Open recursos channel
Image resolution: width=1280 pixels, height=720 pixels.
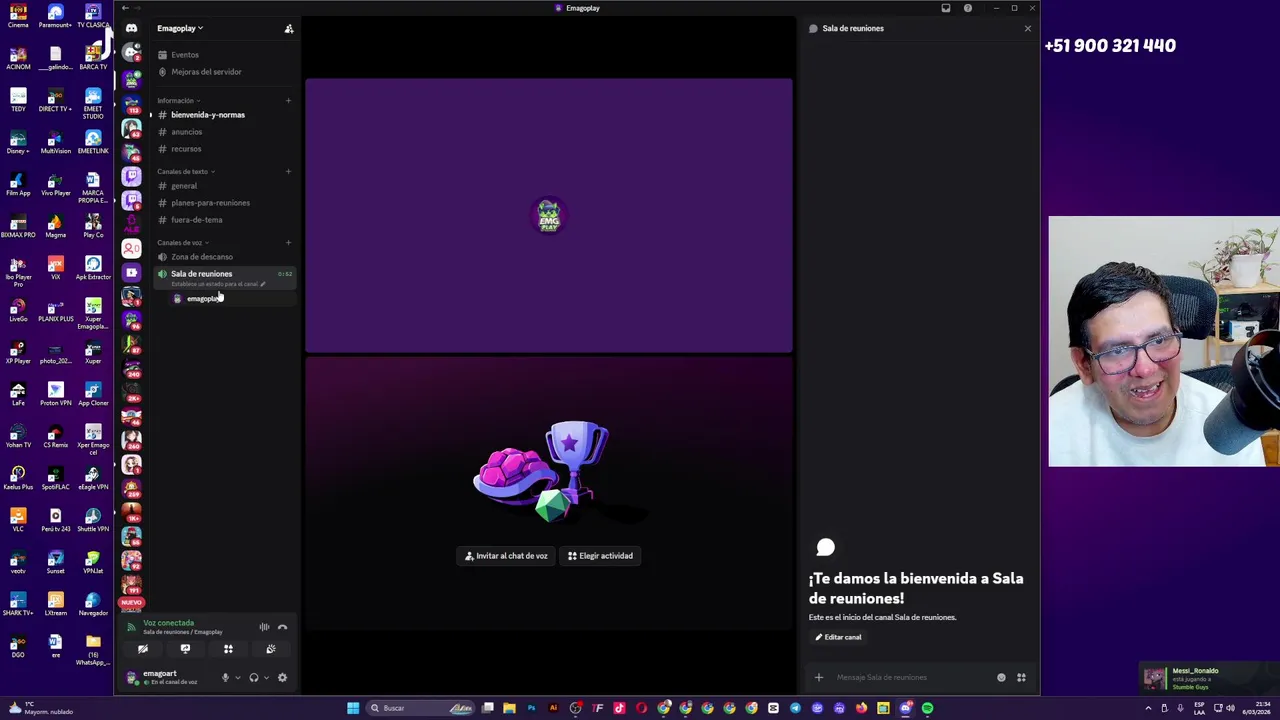(x=186, y=149)
